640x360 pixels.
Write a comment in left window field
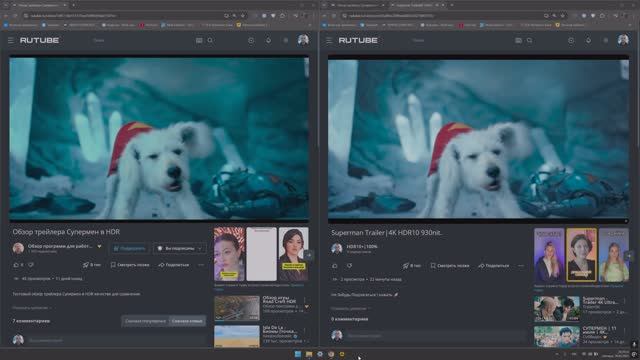pos(116,340)
